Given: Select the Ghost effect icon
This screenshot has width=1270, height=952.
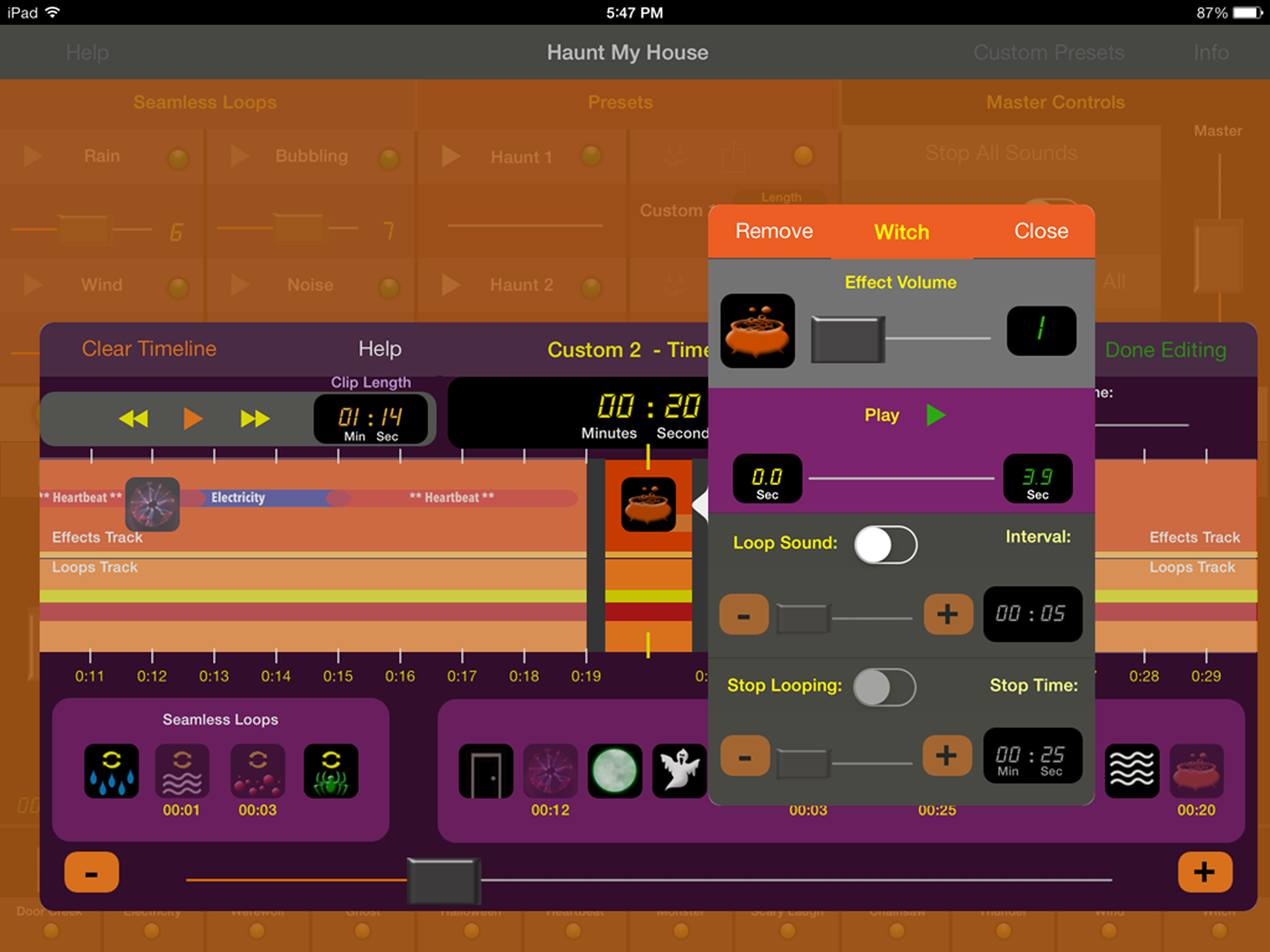Looking at the screenshot, I should coord(679,771).
